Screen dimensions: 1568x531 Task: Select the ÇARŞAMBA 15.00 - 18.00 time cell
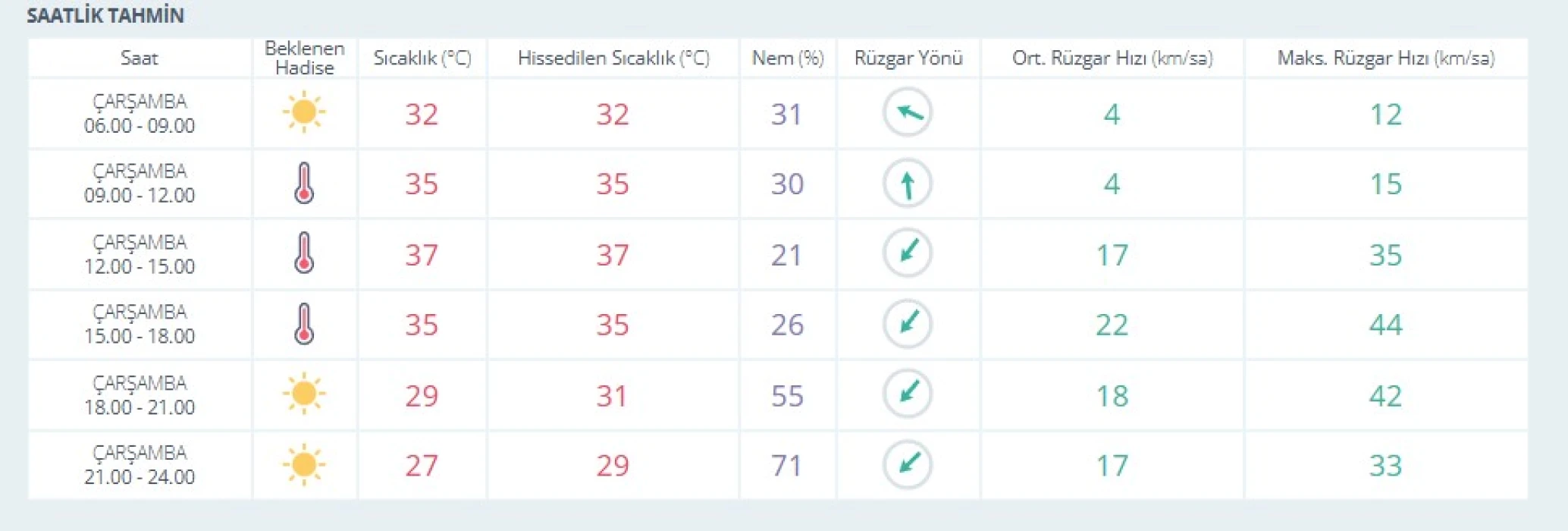click(x=140, y=324)
